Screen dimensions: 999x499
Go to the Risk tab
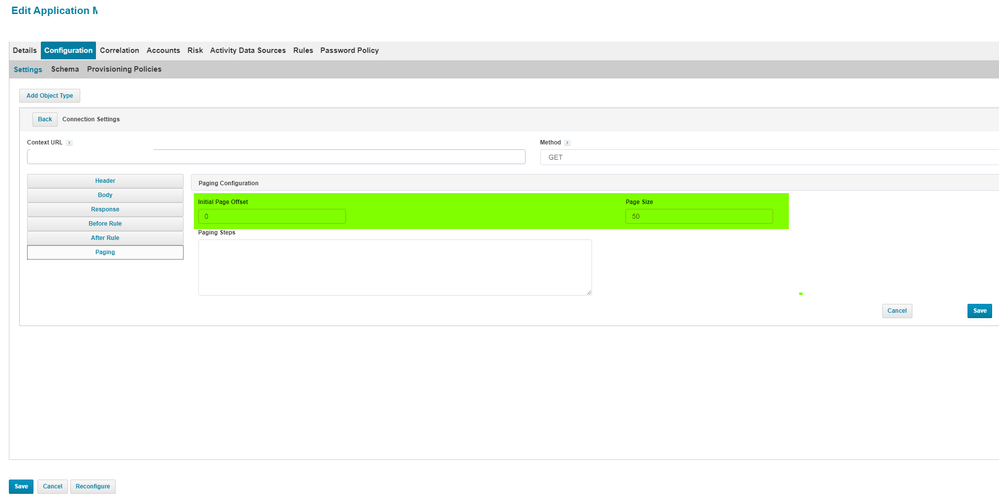point(195,50)
